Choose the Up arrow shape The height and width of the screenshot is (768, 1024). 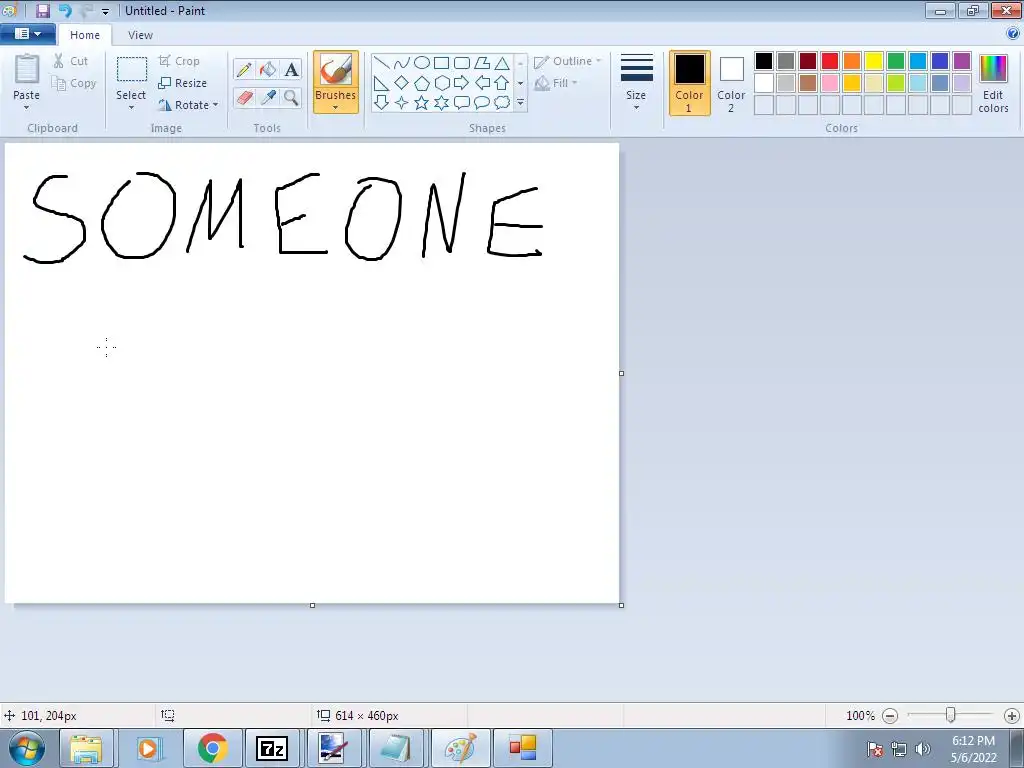502,83
